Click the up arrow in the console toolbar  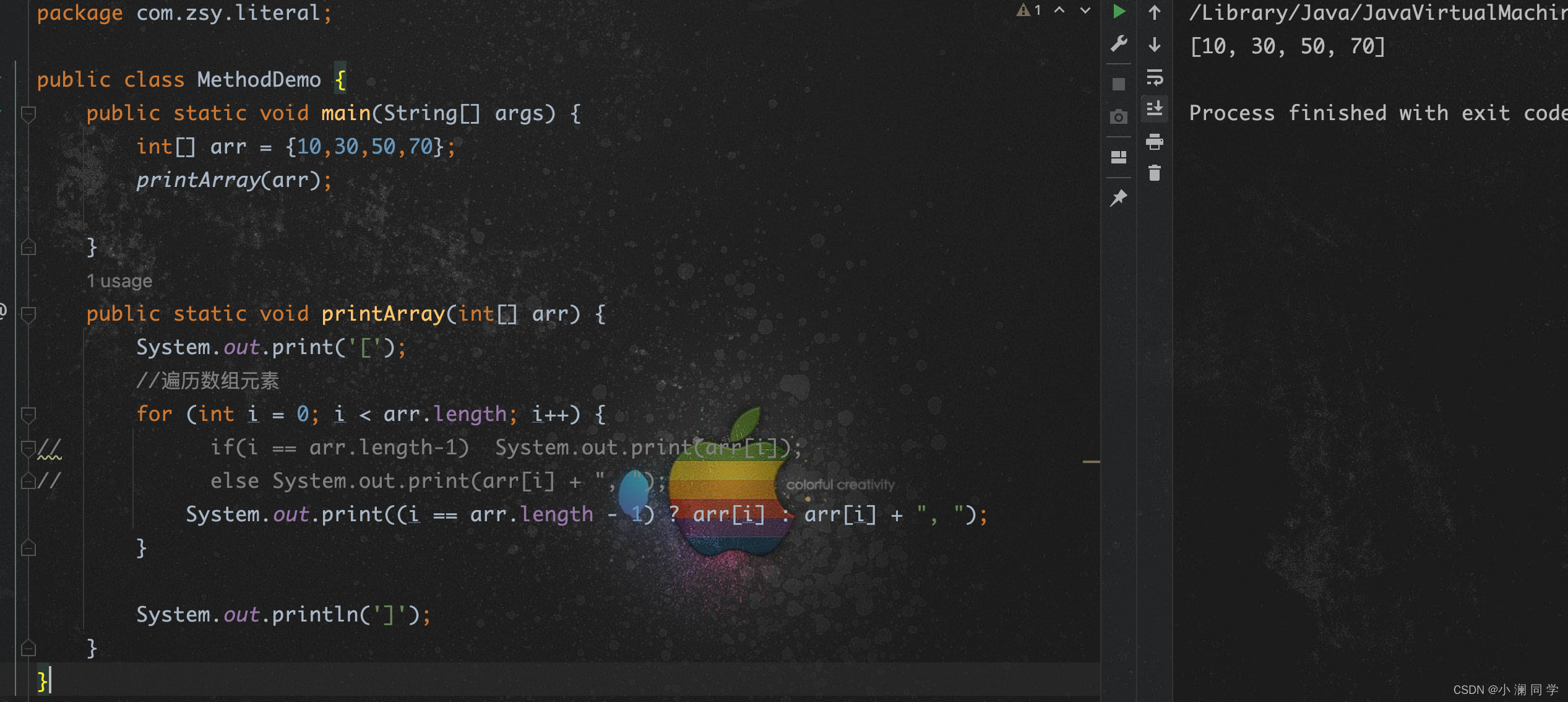pos(1155,12)
